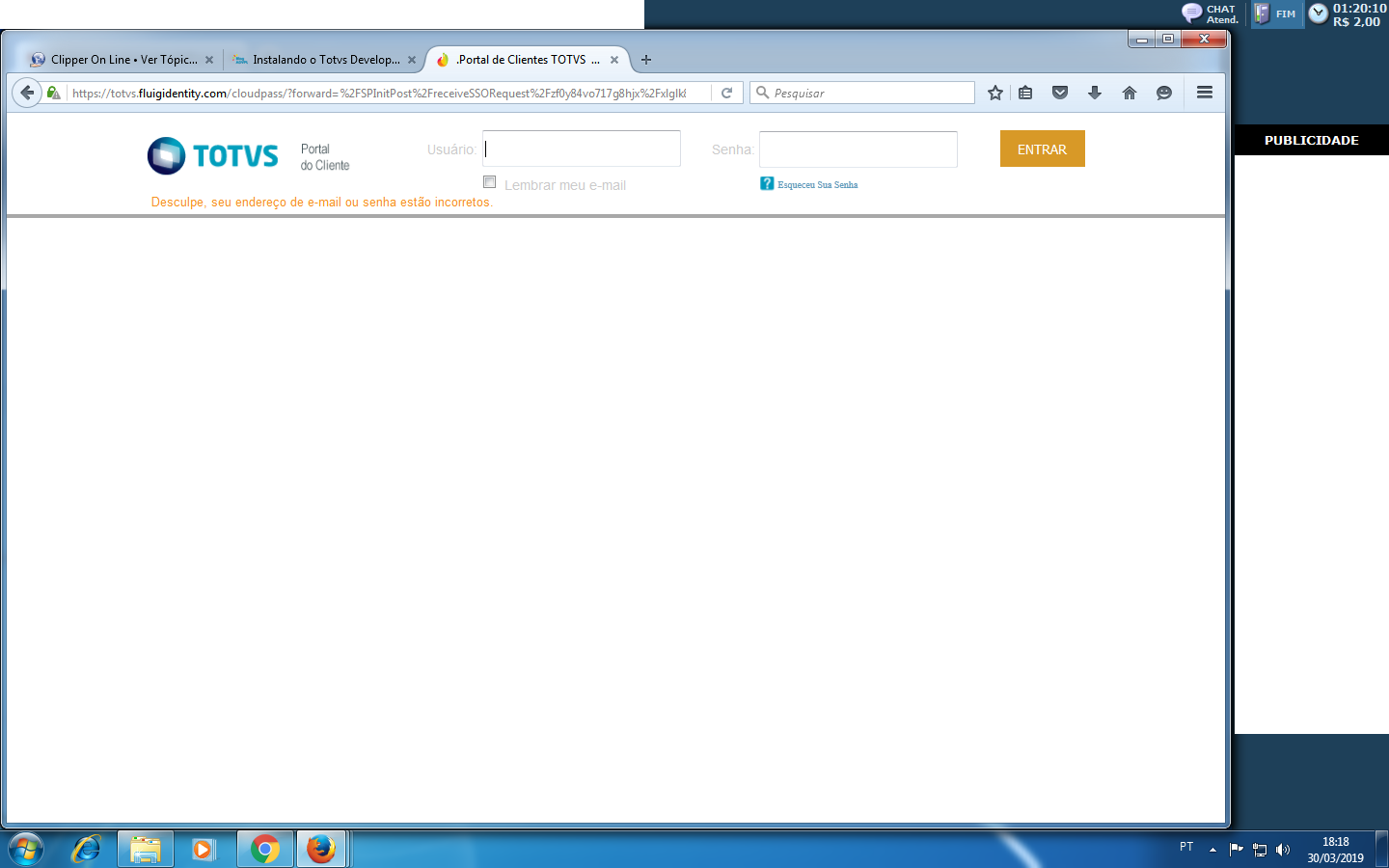Save page to Pocket icon
The height and width of the screenshot is (868, 1389).
pos(1060,93)
